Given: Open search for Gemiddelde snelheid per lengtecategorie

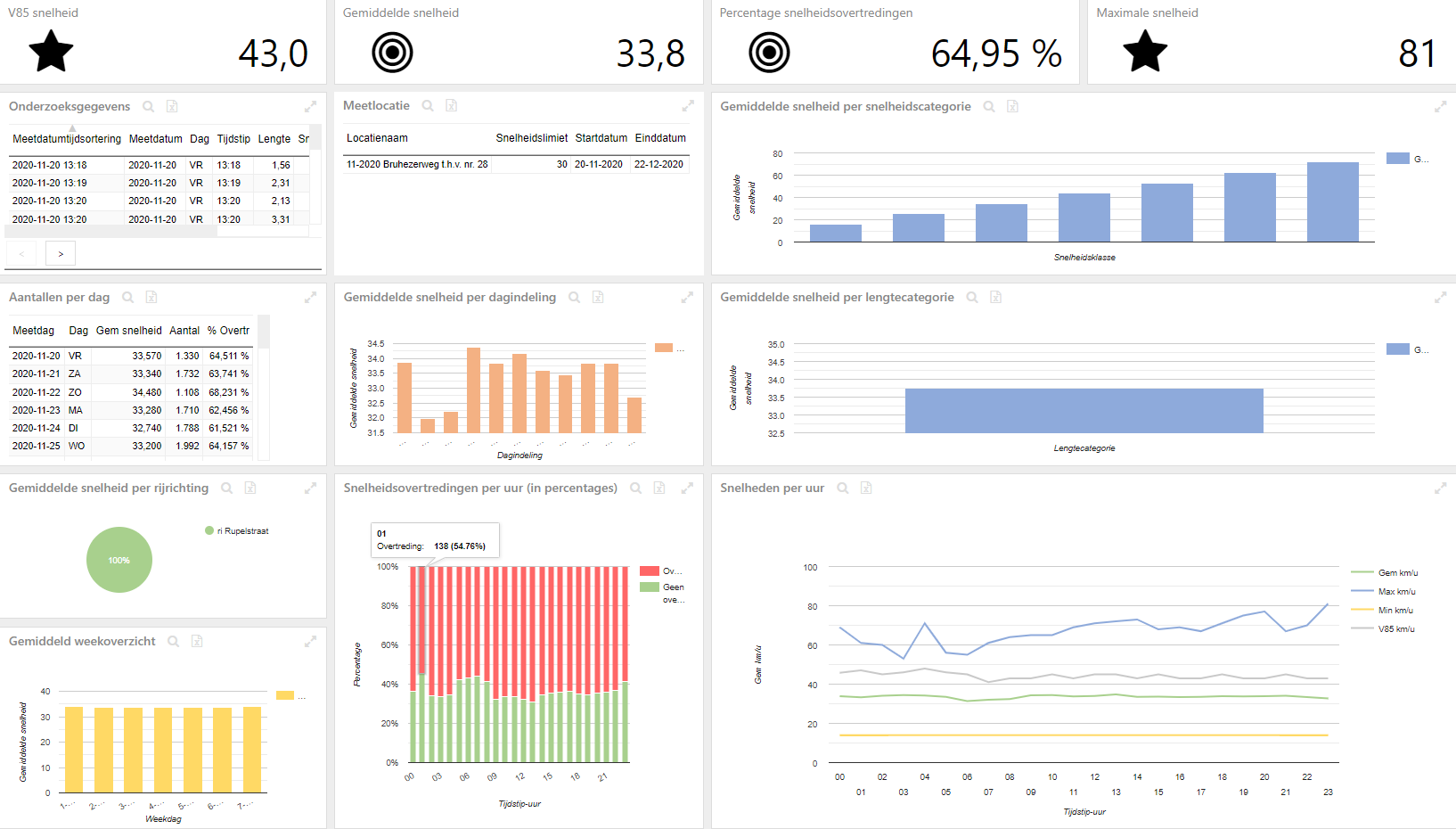Looking at the screenshot, I should [x=972, y=298].
